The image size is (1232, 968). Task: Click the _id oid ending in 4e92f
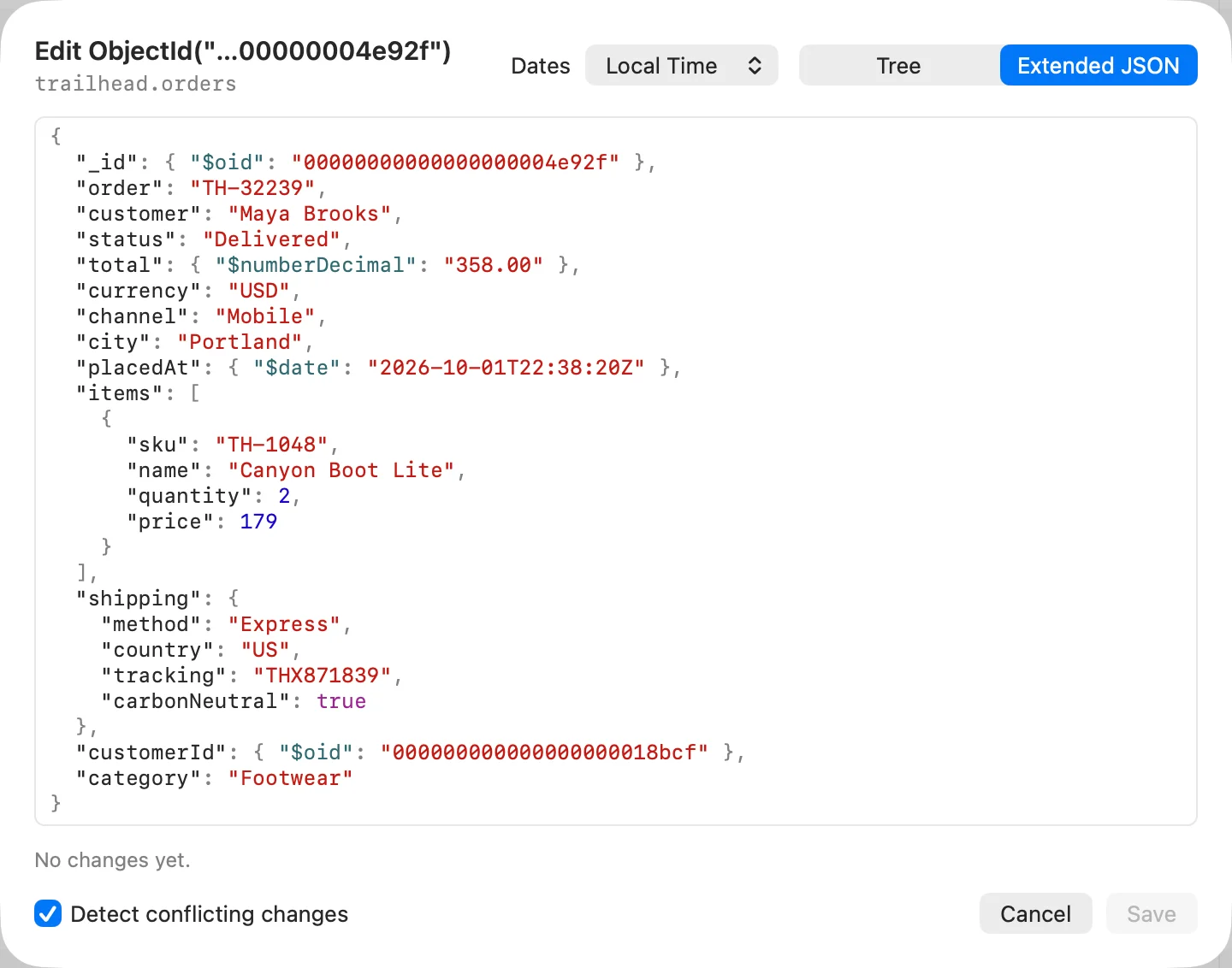pyautogui.click(x=455, y=162)
